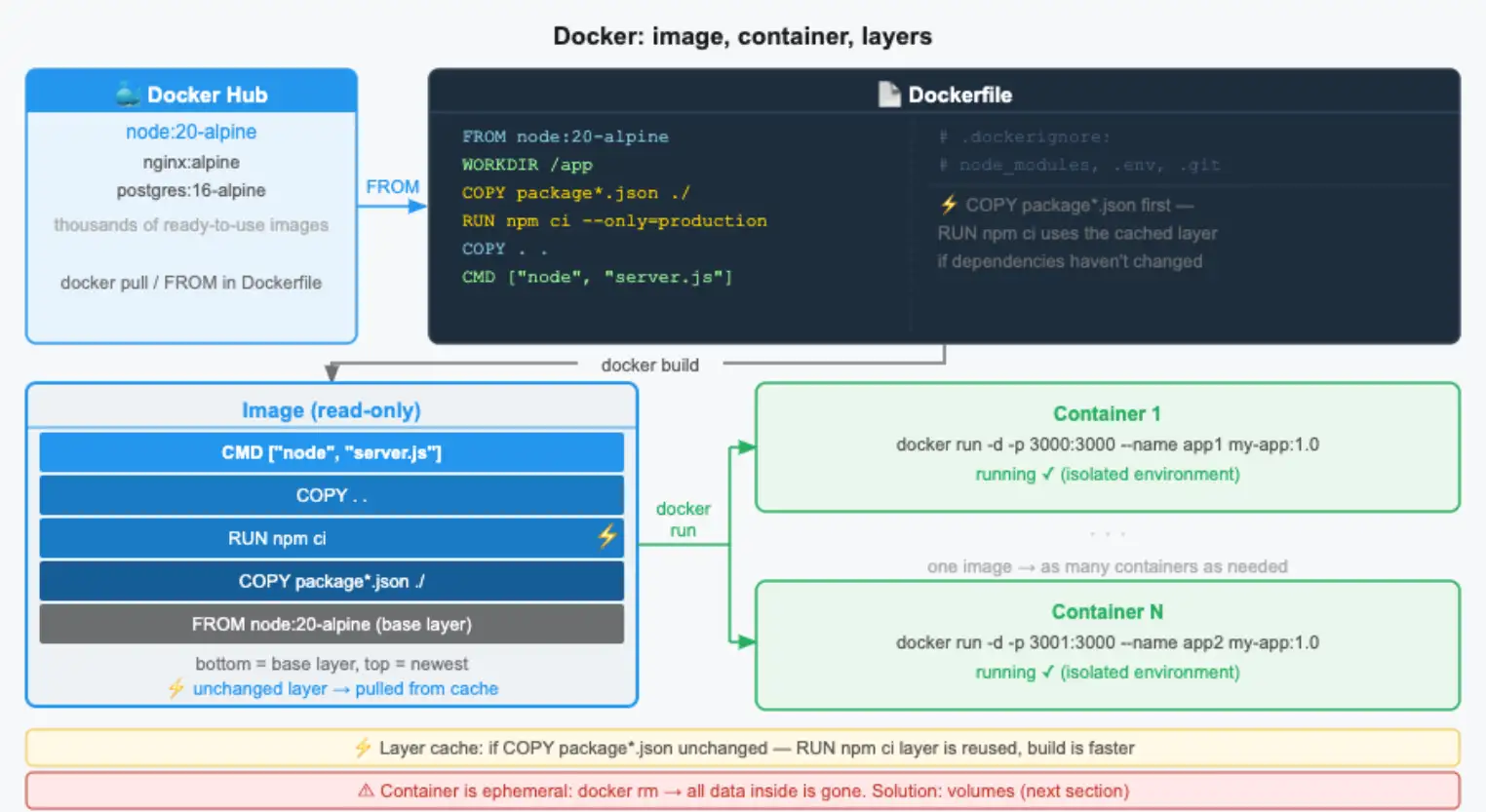Click the lightning icon in Layer cache banner

coord(362,748)
